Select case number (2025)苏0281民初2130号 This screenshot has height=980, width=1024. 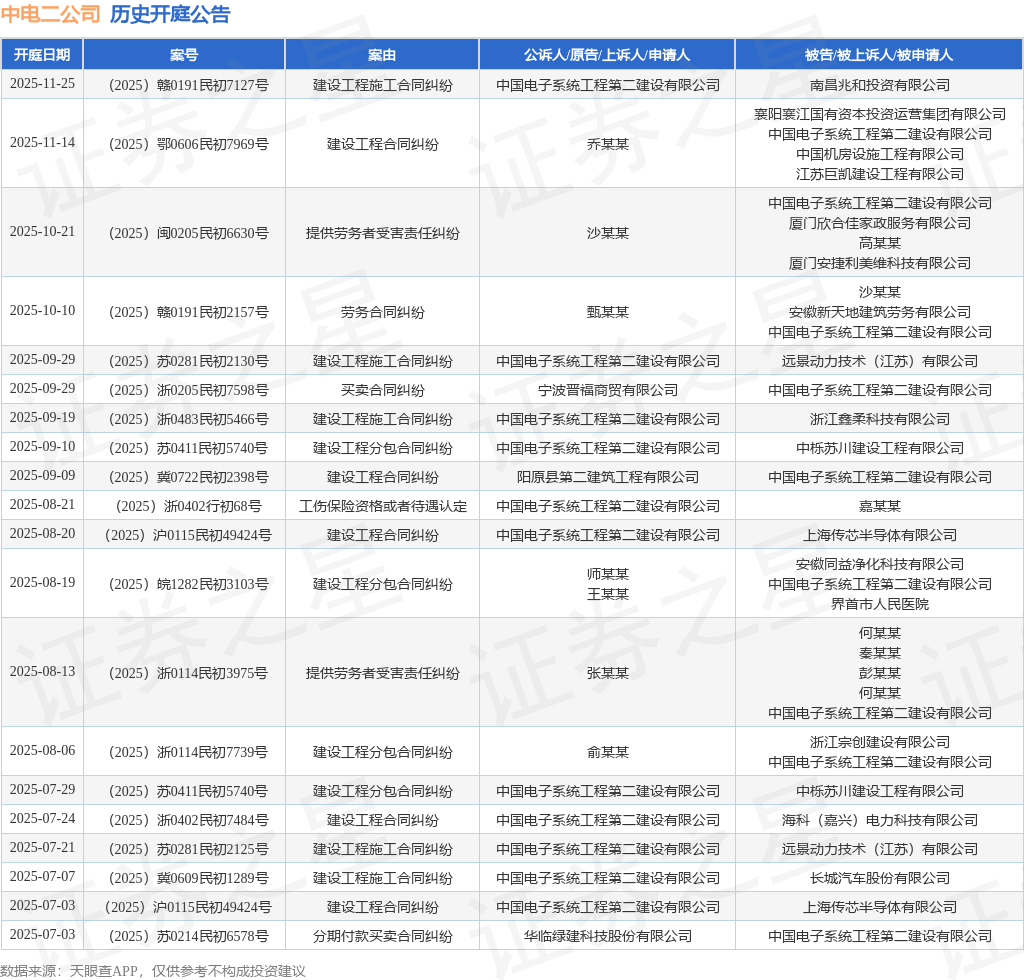tap(188, 361)
